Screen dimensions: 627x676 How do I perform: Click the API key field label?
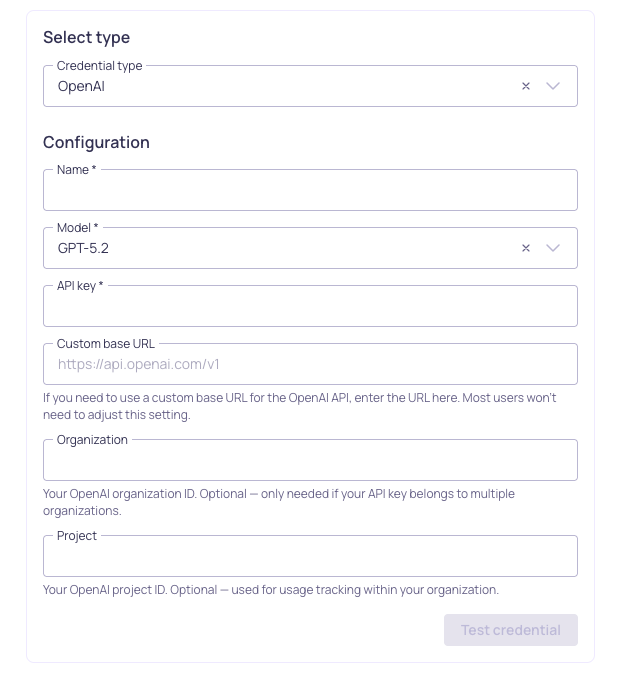(x=80, y=286)
